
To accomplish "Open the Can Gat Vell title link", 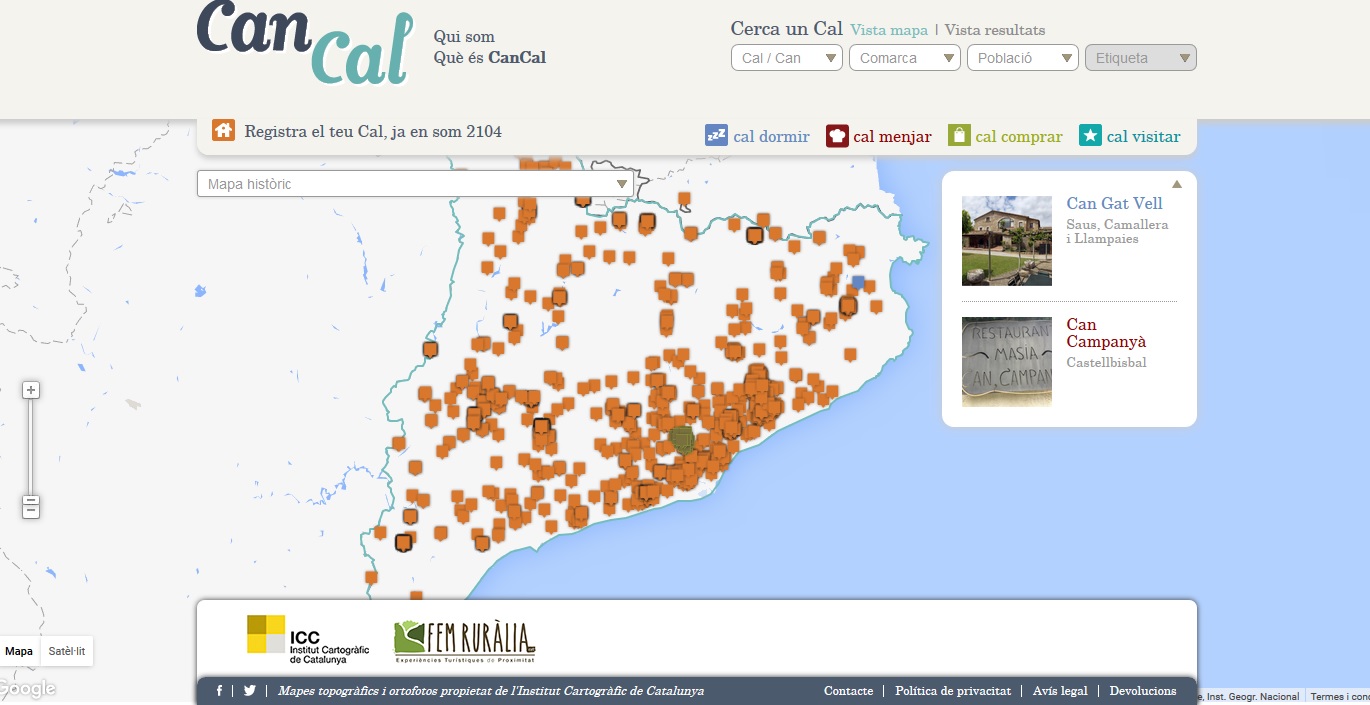I will tap(1114, 204).
